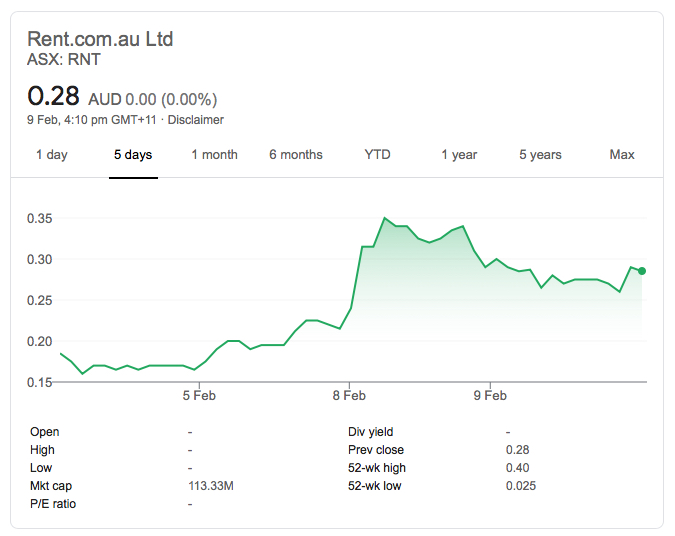The width and height of the screenshot is (675, 536).
Task: Select the YTD tab
Action: 377,155
